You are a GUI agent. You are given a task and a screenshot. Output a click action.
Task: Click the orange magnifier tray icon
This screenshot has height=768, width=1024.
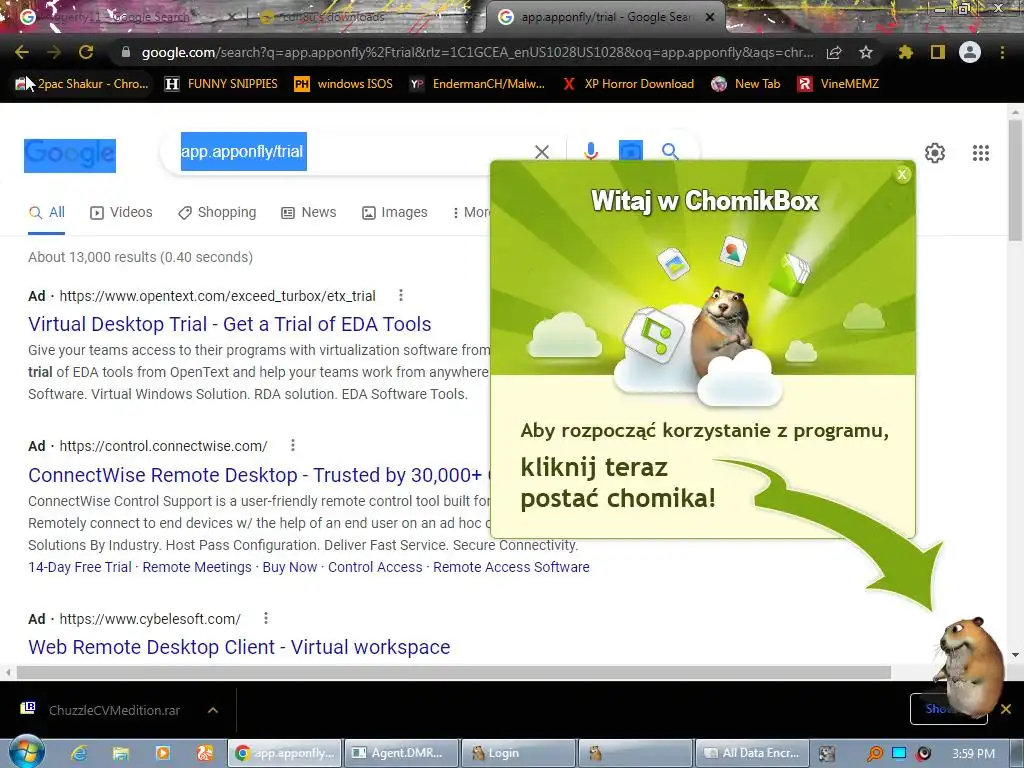pyautogui.click(x=874, y=754)
